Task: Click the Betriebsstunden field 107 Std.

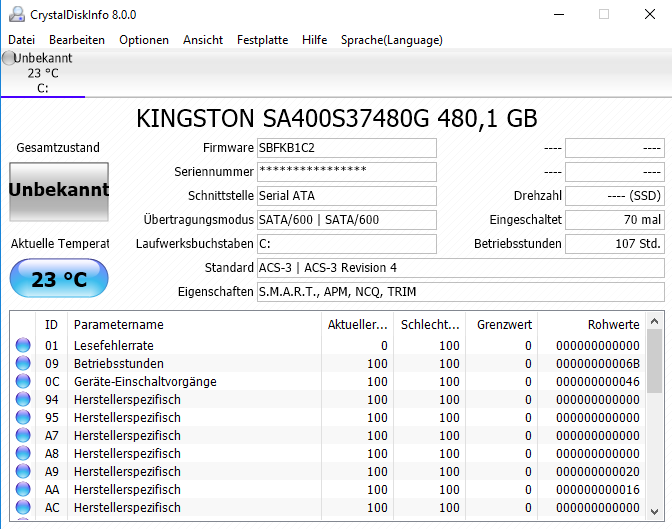Action: tap(615, 244)
